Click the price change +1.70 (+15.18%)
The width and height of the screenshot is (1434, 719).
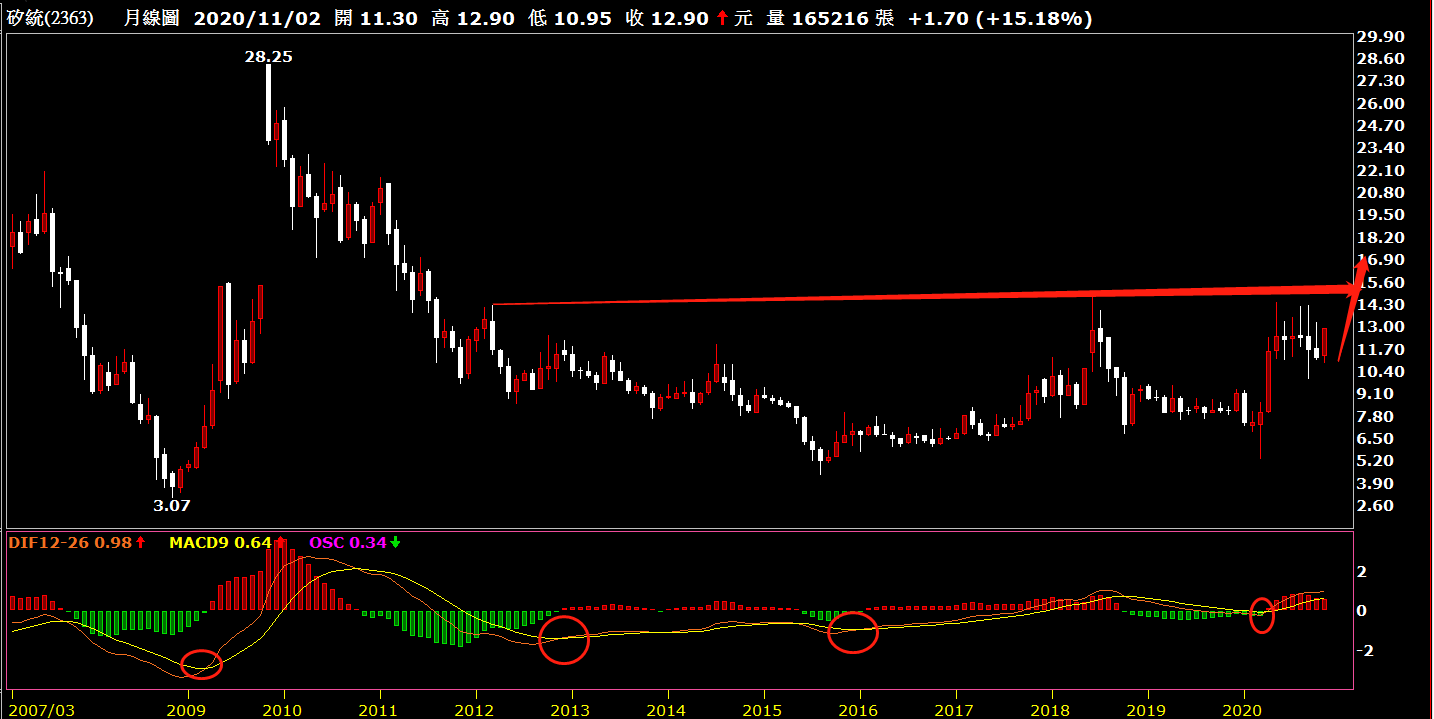tap(1000, 18)
